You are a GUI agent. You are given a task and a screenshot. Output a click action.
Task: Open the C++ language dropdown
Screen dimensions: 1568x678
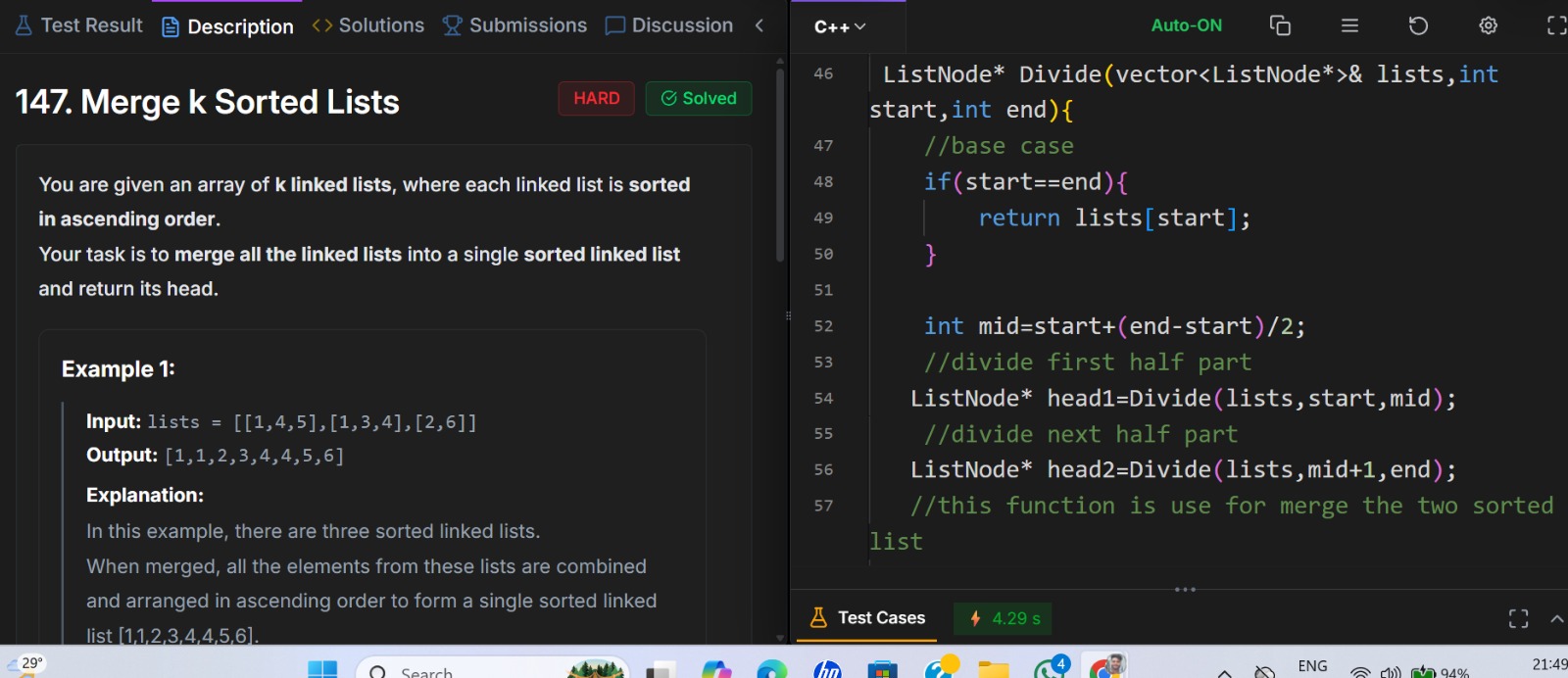(840, 26)
